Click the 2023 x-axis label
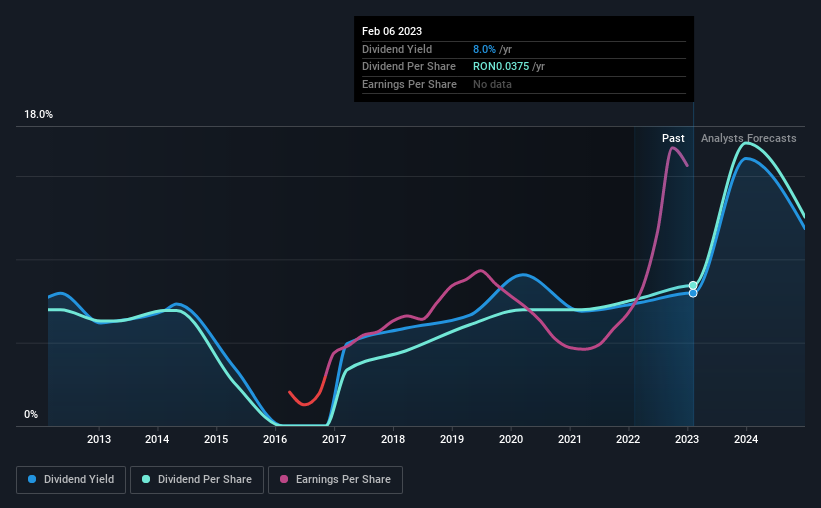 pyautogui.click(x=687, y=439)
